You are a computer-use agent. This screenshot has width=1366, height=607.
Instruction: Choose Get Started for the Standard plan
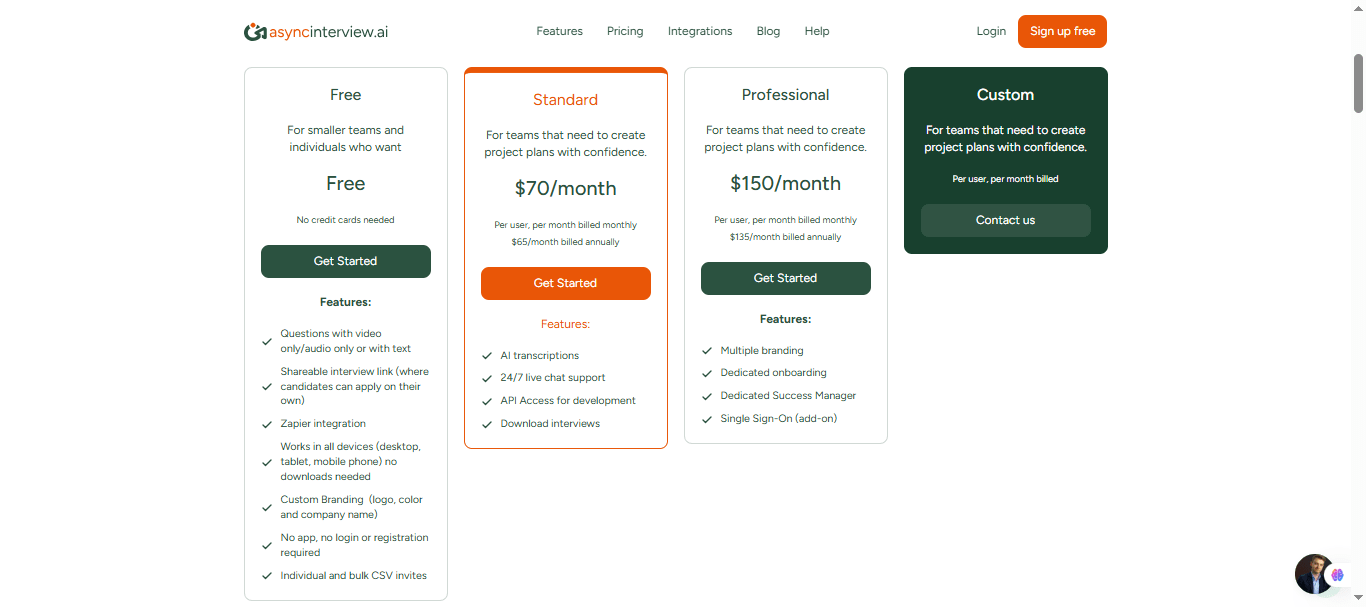point(566,283)
